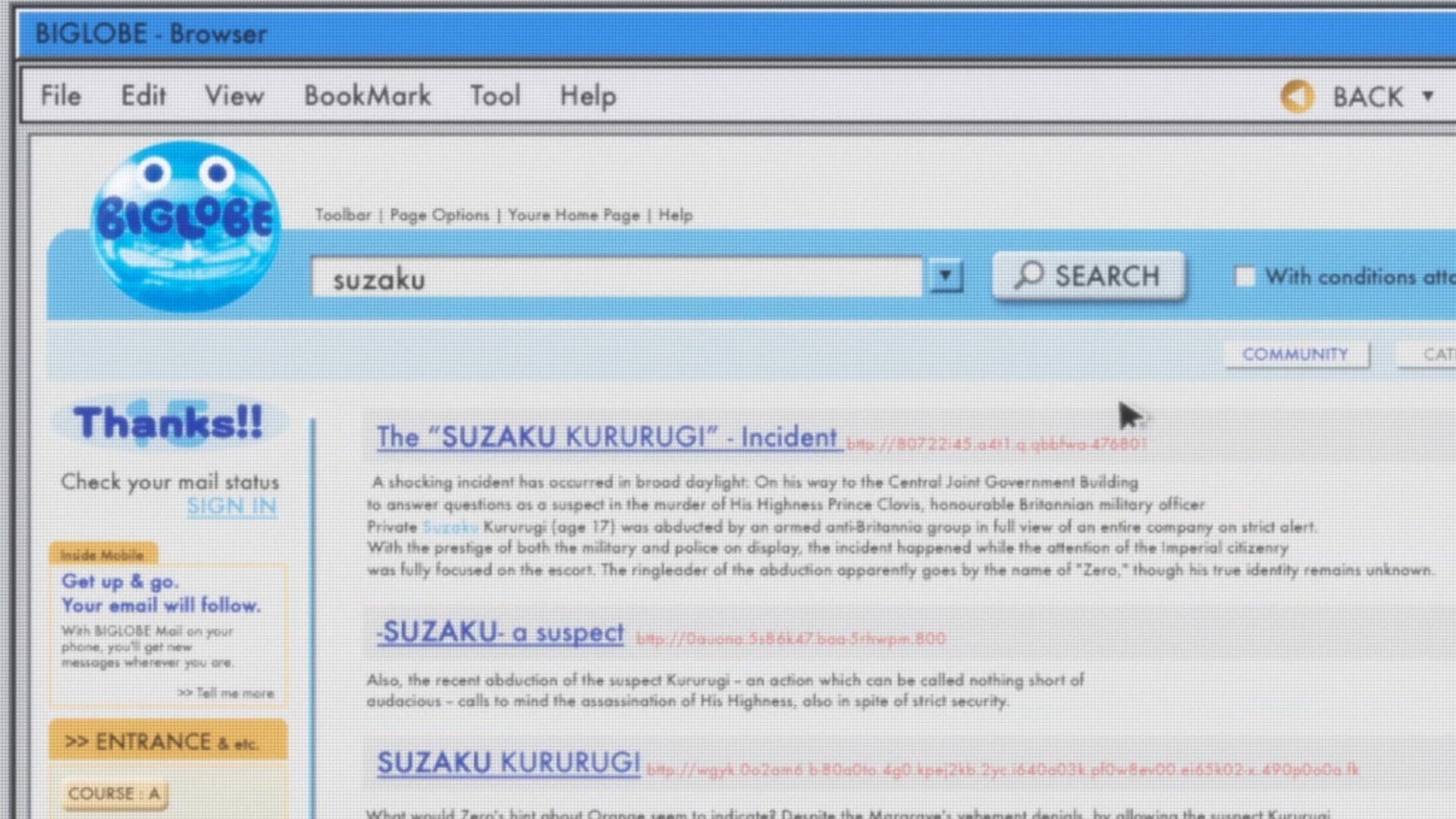Open Get up & go email promo
Screen dimensions: 1456x819
pos(161,594)
